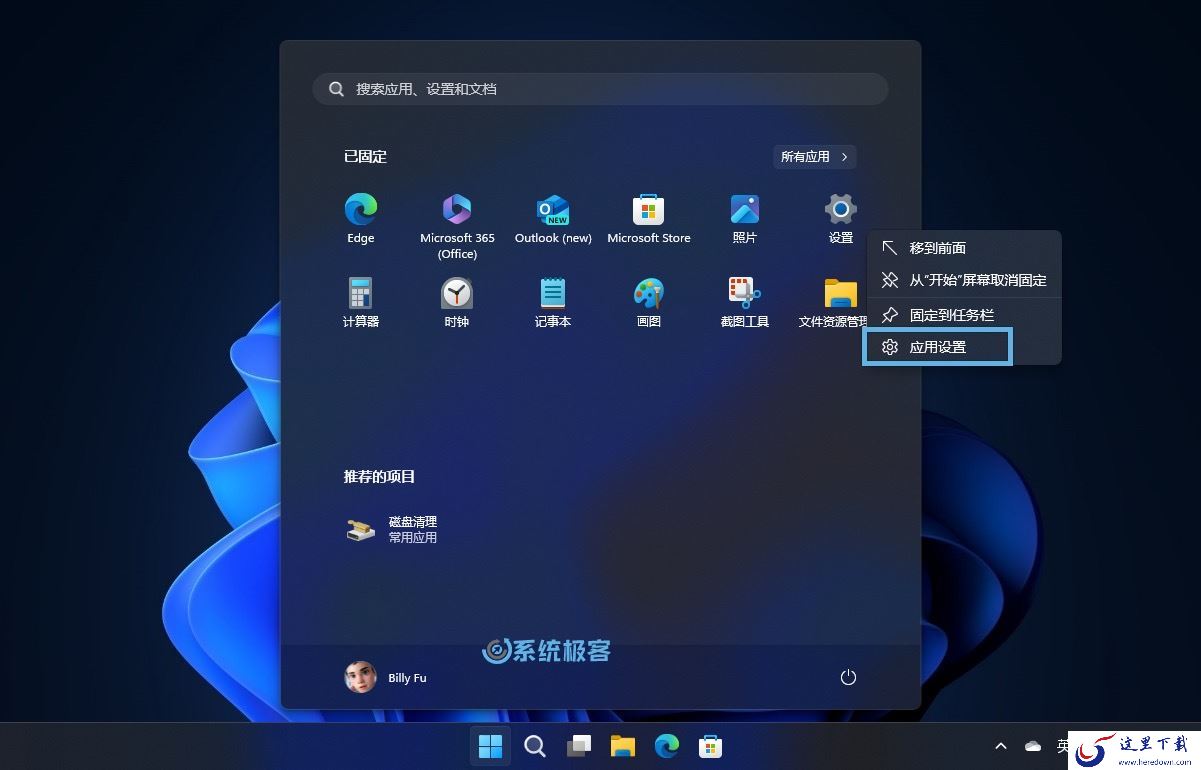The height and width of the screenshot is (770, 1201).
Task: Launch Microsoft 365 (Office) from pinned apps
Action: point(457,226)
